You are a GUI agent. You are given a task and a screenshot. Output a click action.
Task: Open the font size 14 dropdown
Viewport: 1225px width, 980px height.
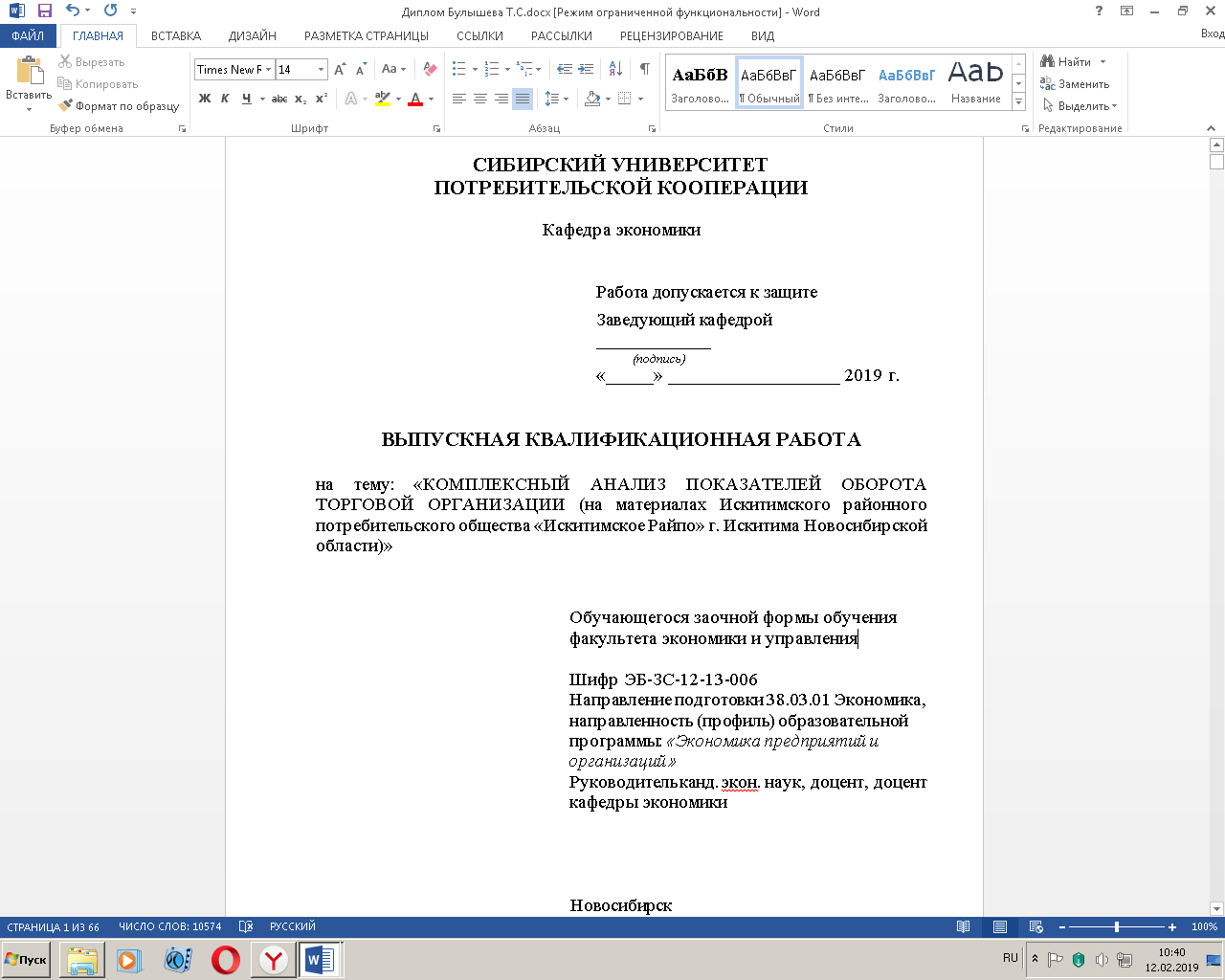click(x=322, y=70)
